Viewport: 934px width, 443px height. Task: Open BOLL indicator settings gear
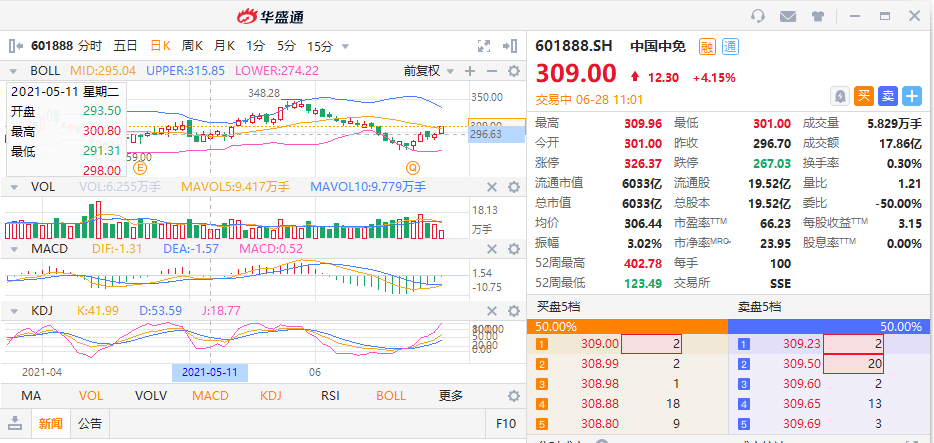(513, 71)
